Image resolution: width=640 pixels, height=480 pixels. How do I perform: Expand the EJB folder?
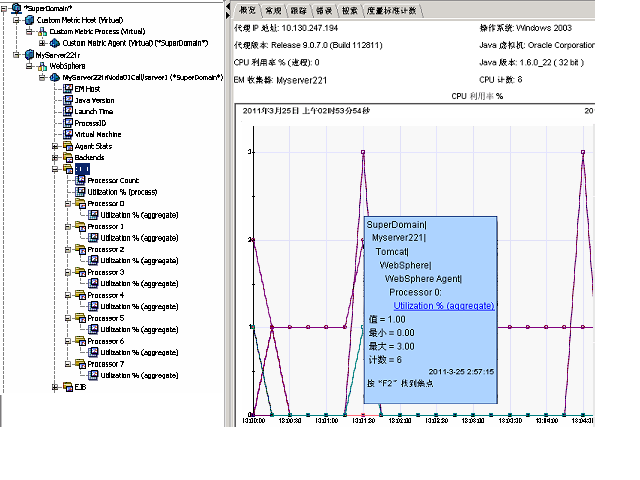click(55, 387)
